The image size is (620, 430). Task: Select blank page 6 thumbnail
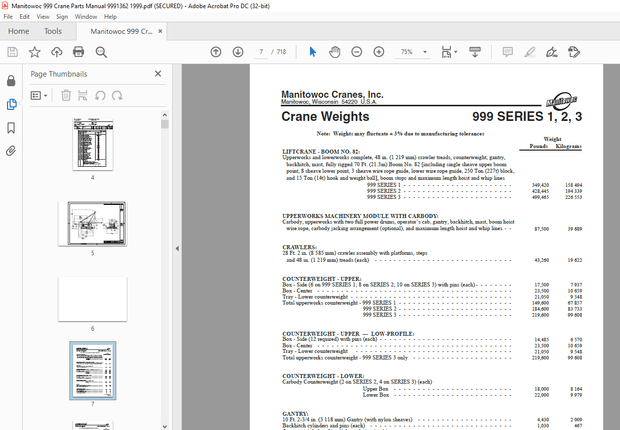(93, 299)
